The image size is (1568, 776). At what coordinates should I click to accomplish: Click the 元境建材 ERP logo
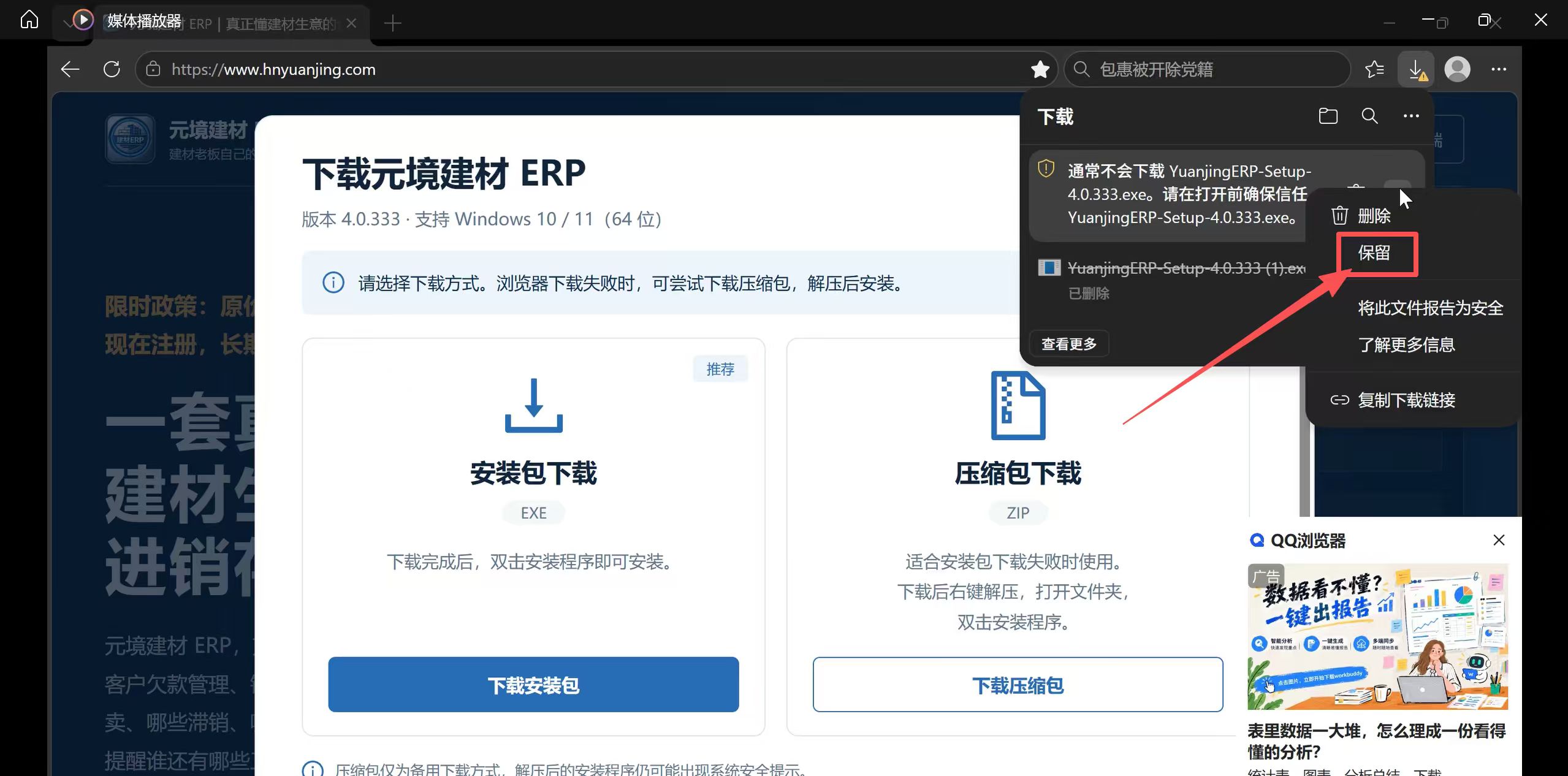pyautogui.click(x=130, y=139)
